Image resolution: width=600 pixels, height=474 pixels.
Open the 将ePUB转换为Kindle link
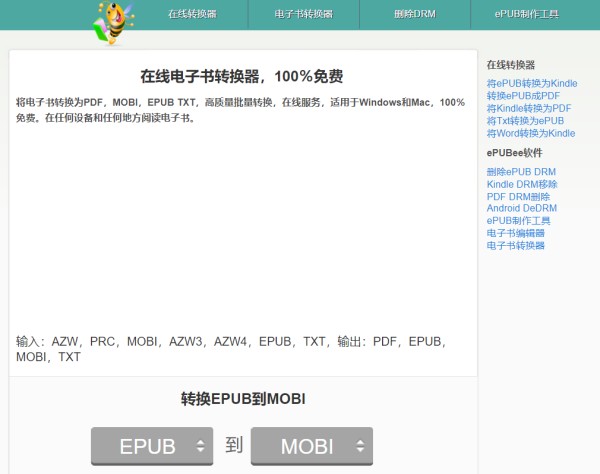point(532,83)
